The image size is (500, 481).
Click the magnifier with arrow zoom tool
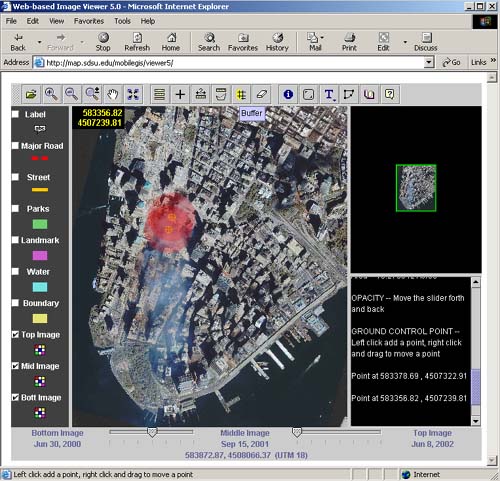pos(92,94)
